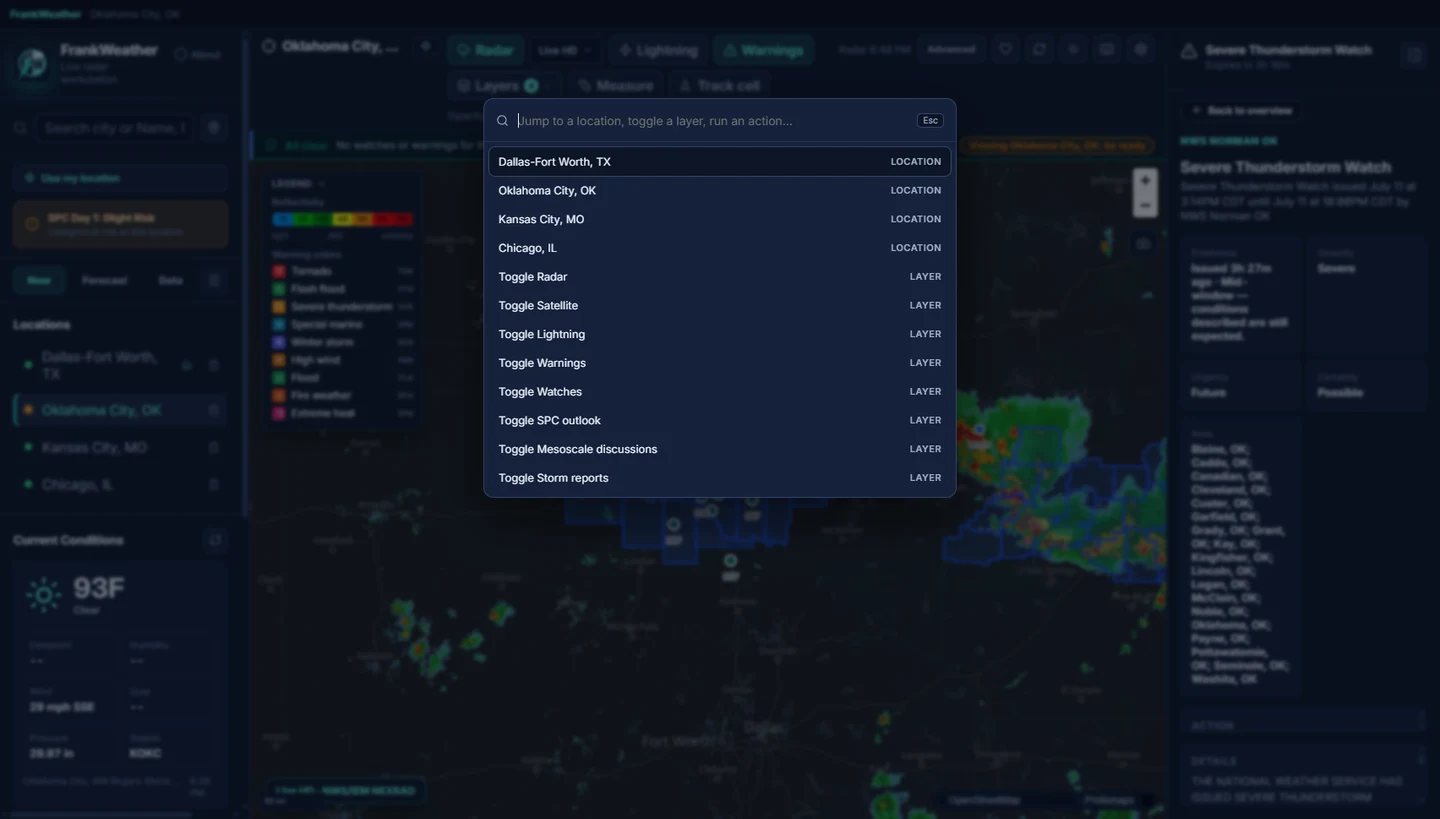
Task: Click the Warnings toolbar button
Action: pos(763,50)
